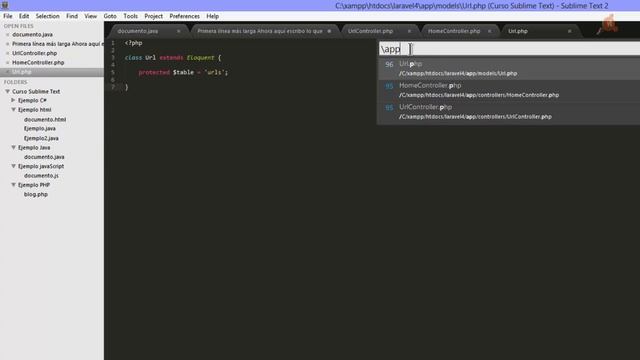Switch to the Primera línea más larga tab
640x360 pixels.
pyautogui.click(x=260, y=31)
